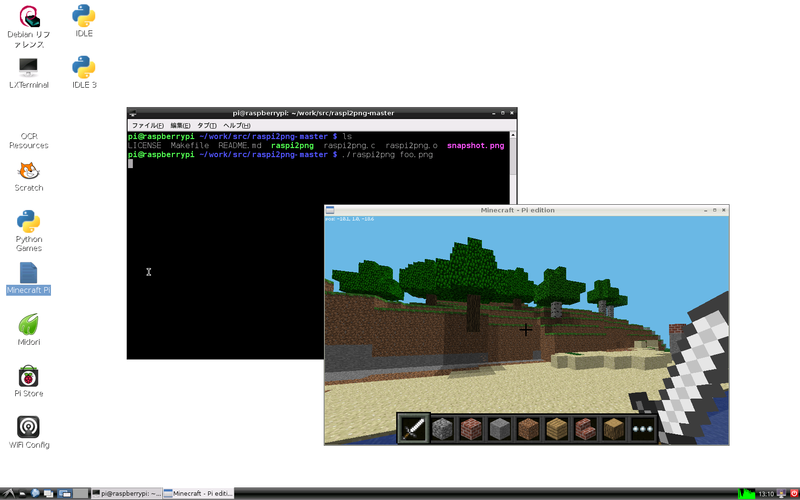The height and width of the screenshot is (500, 800).
Task: Select the red brick block in hotbar
Action: point(470,429)
